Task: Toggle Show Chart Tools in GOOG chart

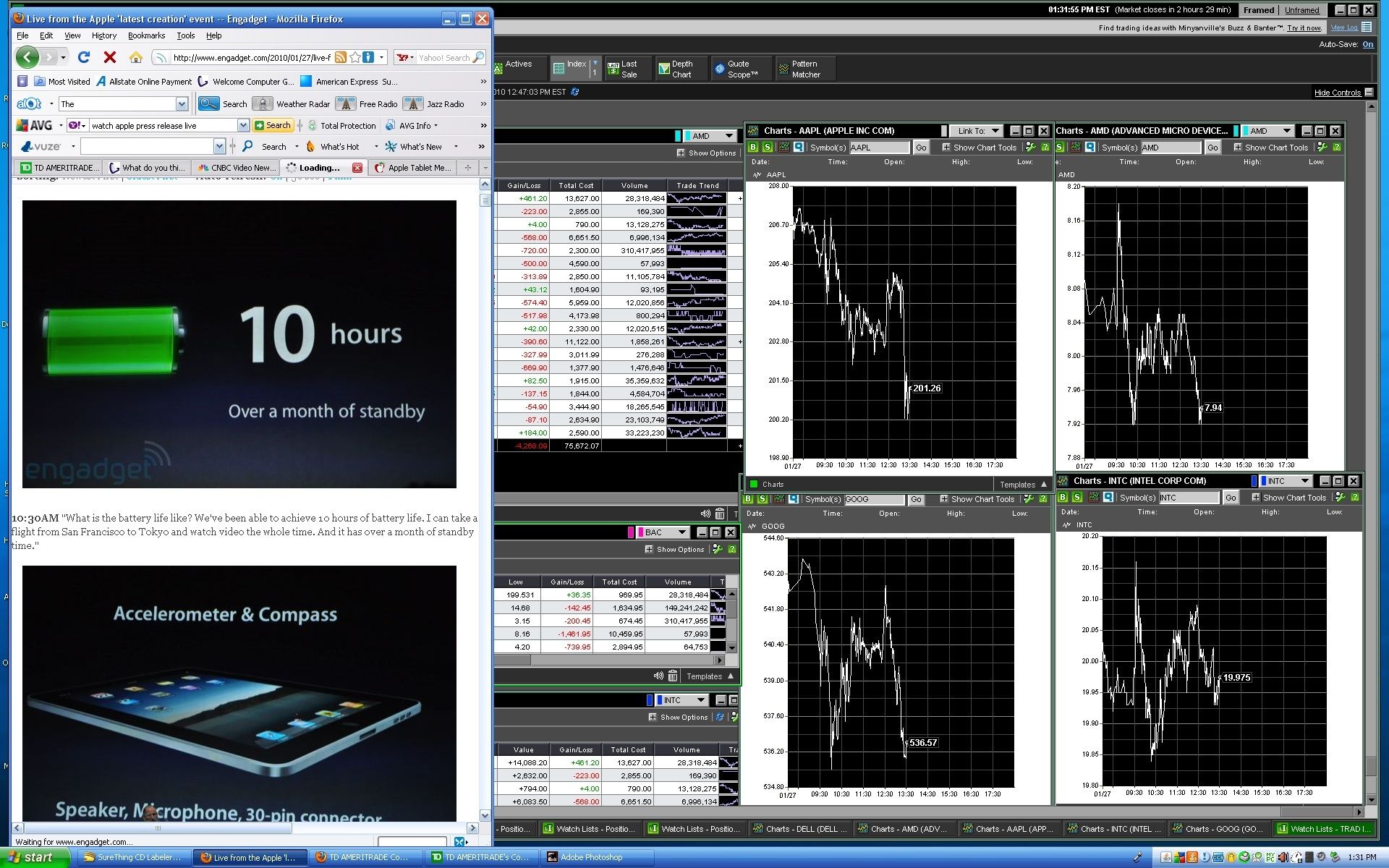Action: pos(977,499)
